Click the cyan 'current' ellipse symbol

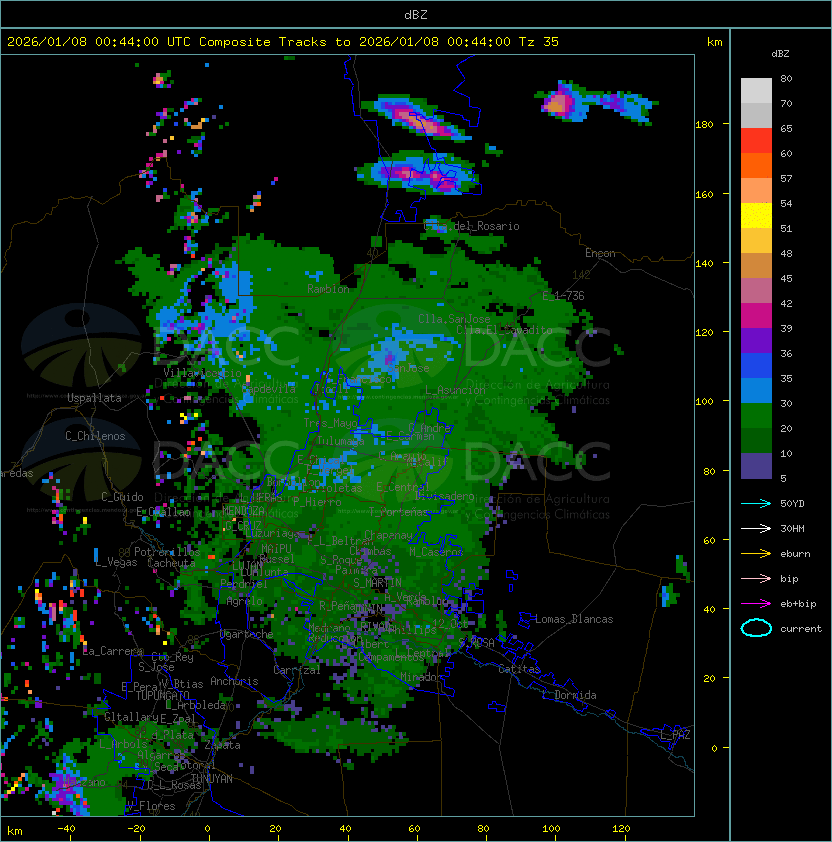[756, 628]
